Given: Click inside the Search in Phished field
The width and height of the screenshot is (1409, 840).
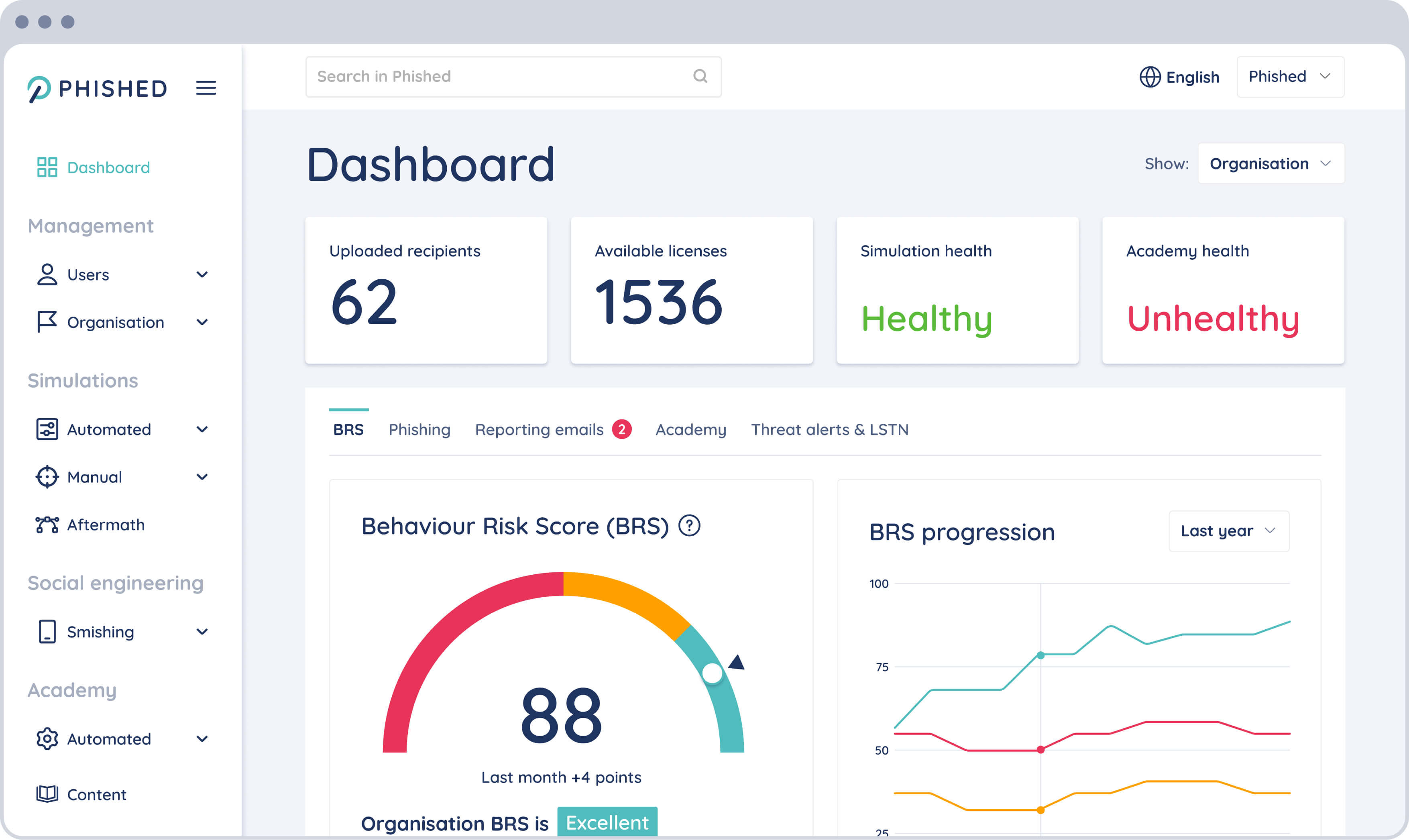Looking at the screenshot, I should click(x=453, y=76).
